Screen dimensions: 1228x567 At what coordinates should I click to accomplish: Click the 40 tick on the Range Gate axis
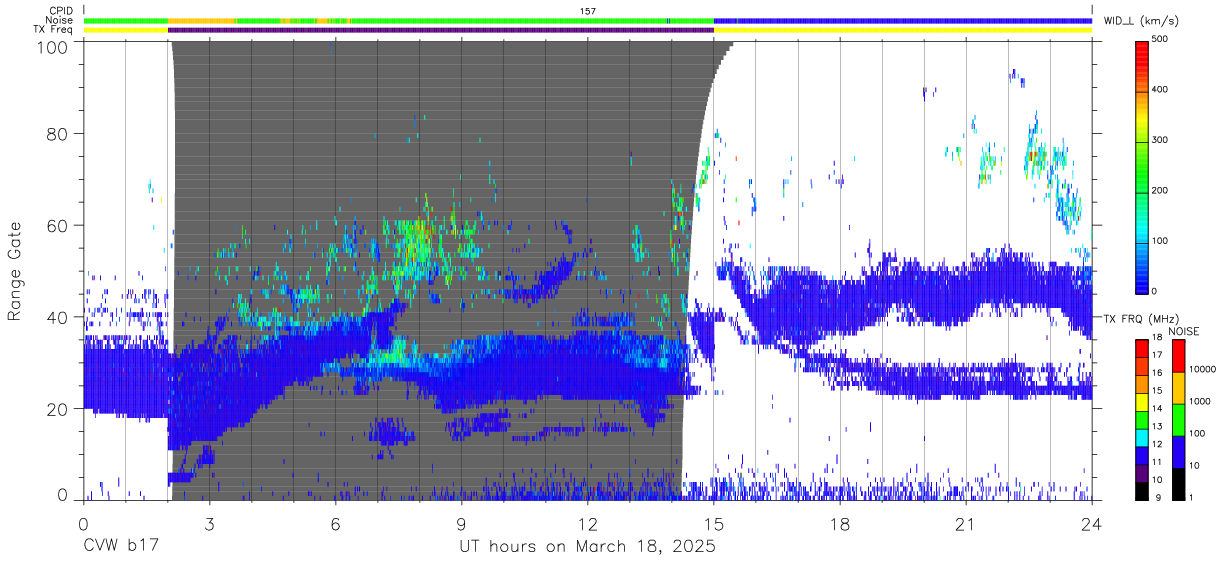(57, 317)
